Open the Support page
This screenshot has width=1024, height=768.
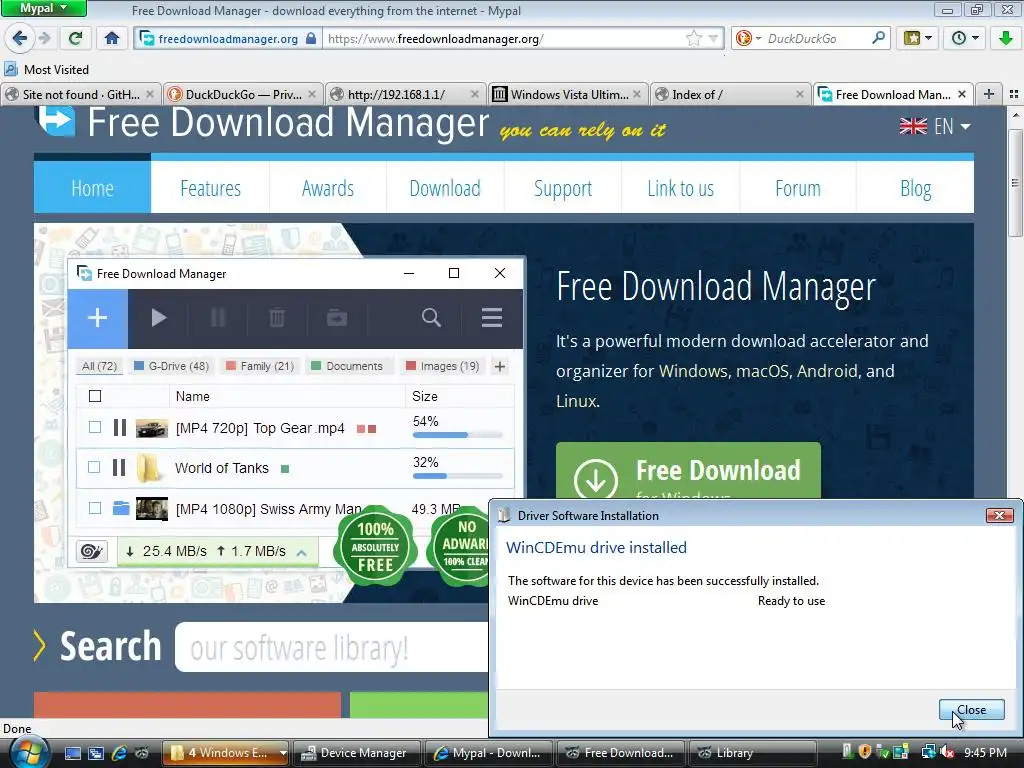pyautogui.click(x=563, y=187)
